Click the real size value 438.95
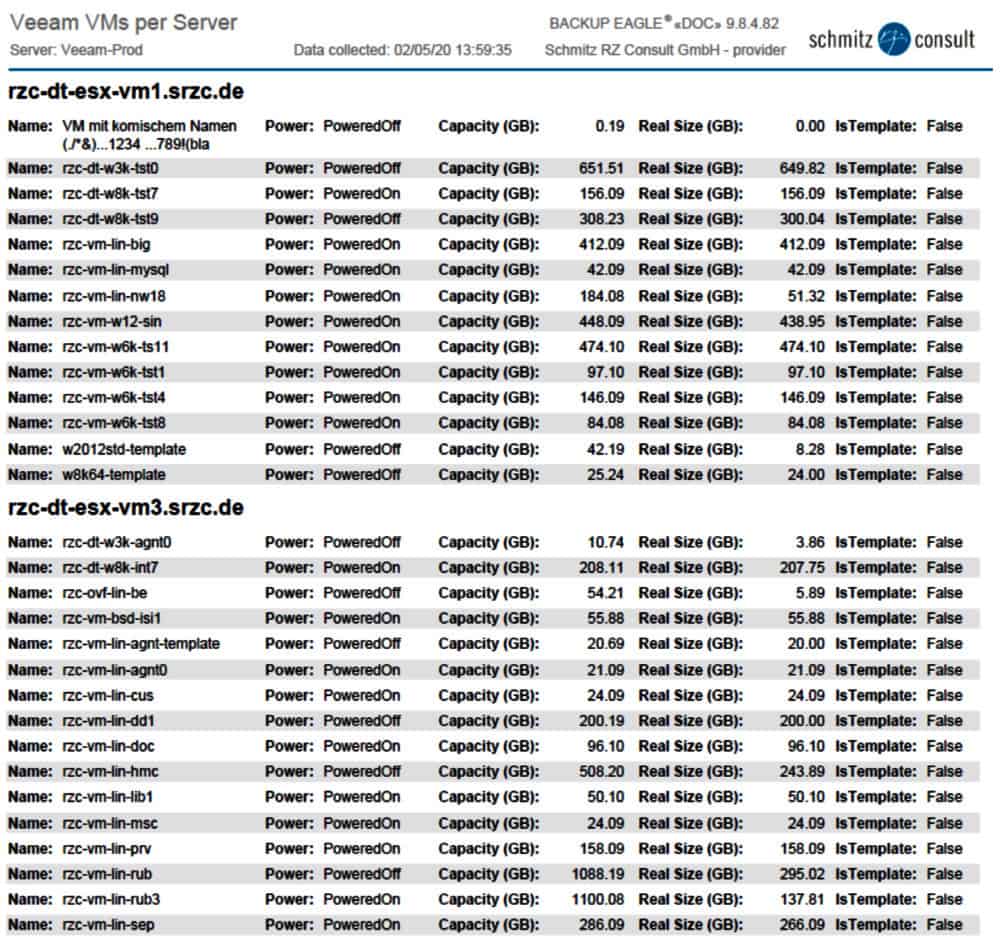The image size is (1000, 940). [x=802, y=321]
